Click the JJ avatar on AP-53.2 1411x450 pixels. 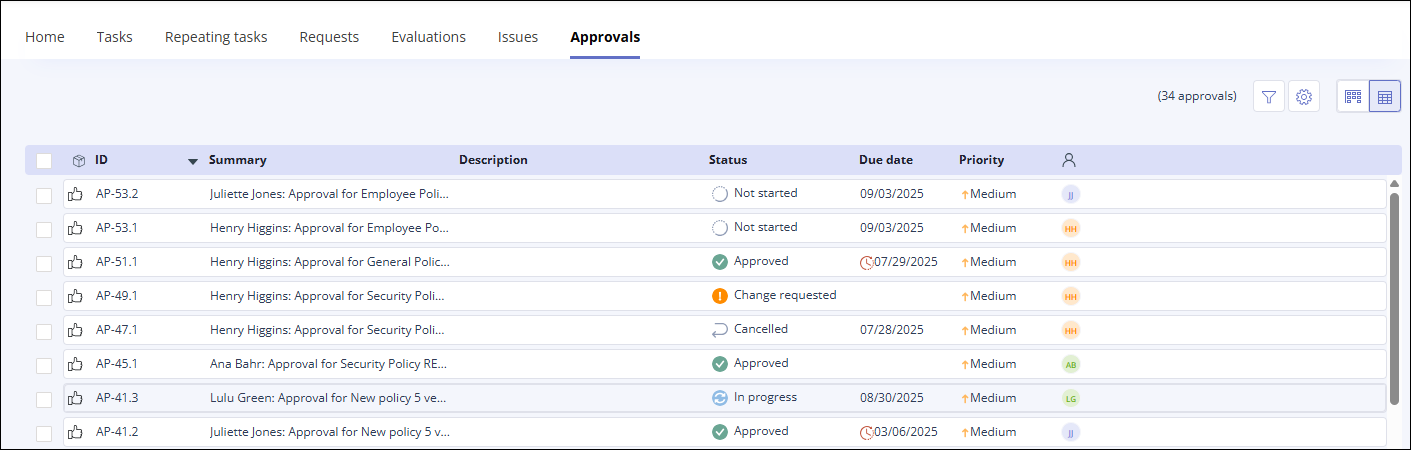click(1070, 194)
